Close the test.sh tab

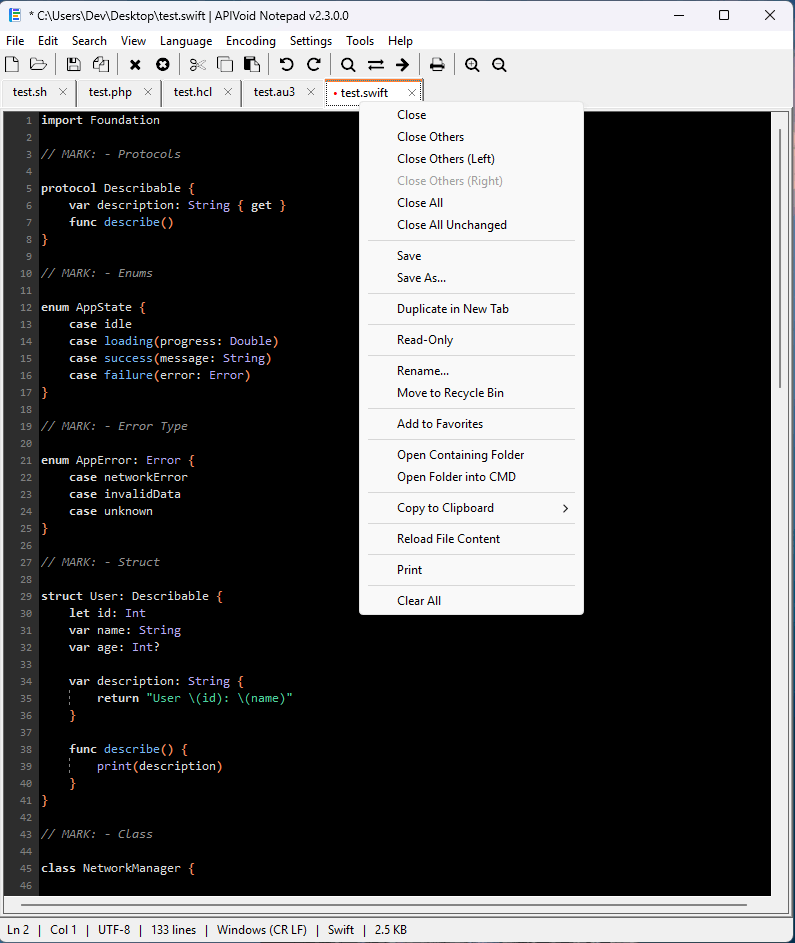(63, 92)
